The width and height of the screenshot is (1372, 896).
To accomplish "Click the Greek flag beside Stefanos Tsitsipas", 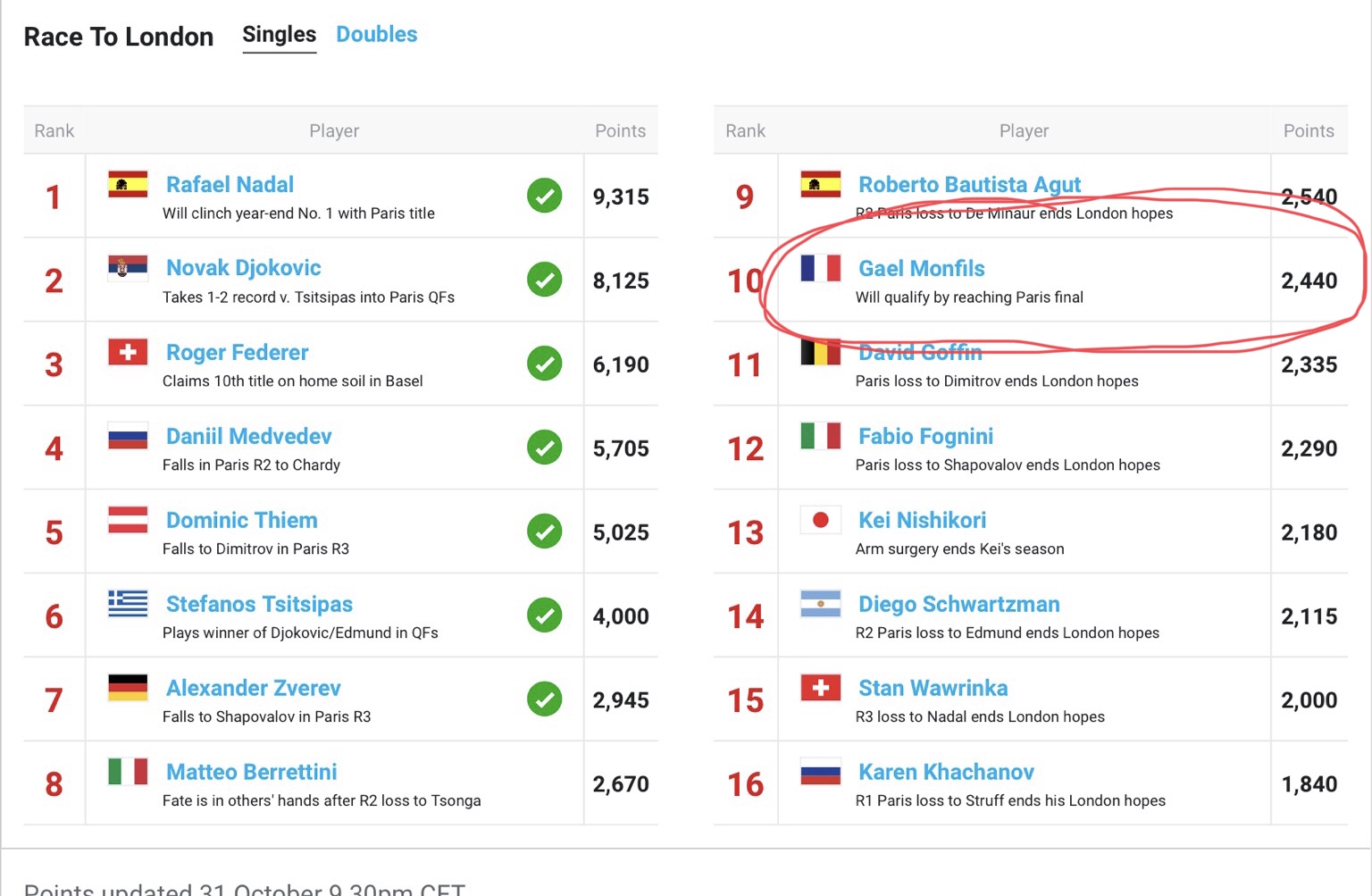I will tap(128, 604).
